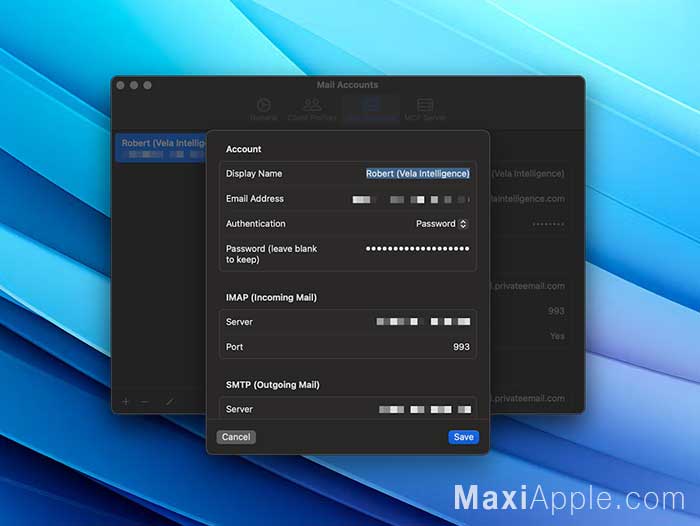The width and height of the screenshot is (700, 526).
Task: Open the Authentication dropdown showing Password
Action: (x=441, y=224)
